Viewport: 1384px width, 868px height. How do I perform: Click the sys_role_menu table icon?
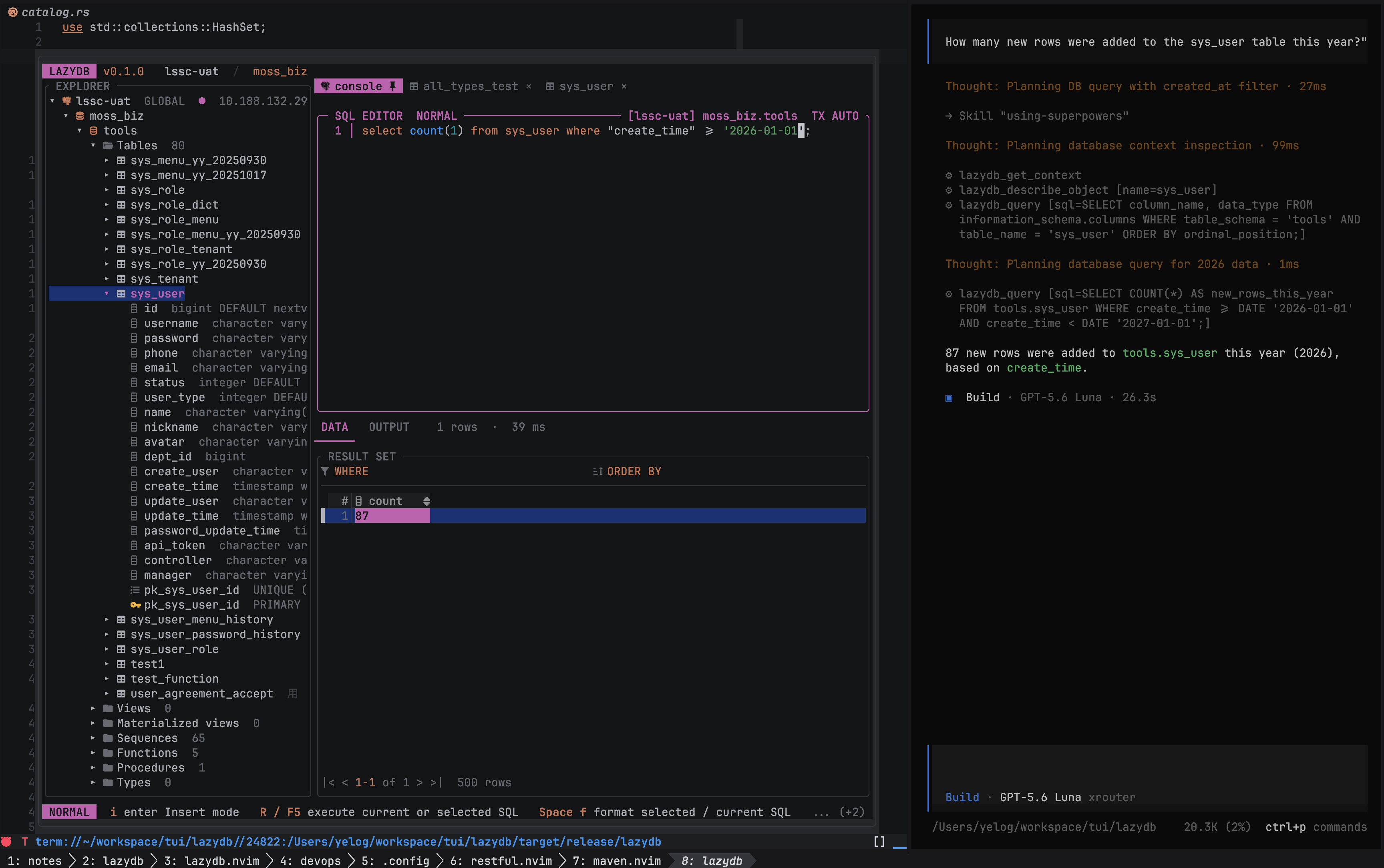click(x=121, y=220)
